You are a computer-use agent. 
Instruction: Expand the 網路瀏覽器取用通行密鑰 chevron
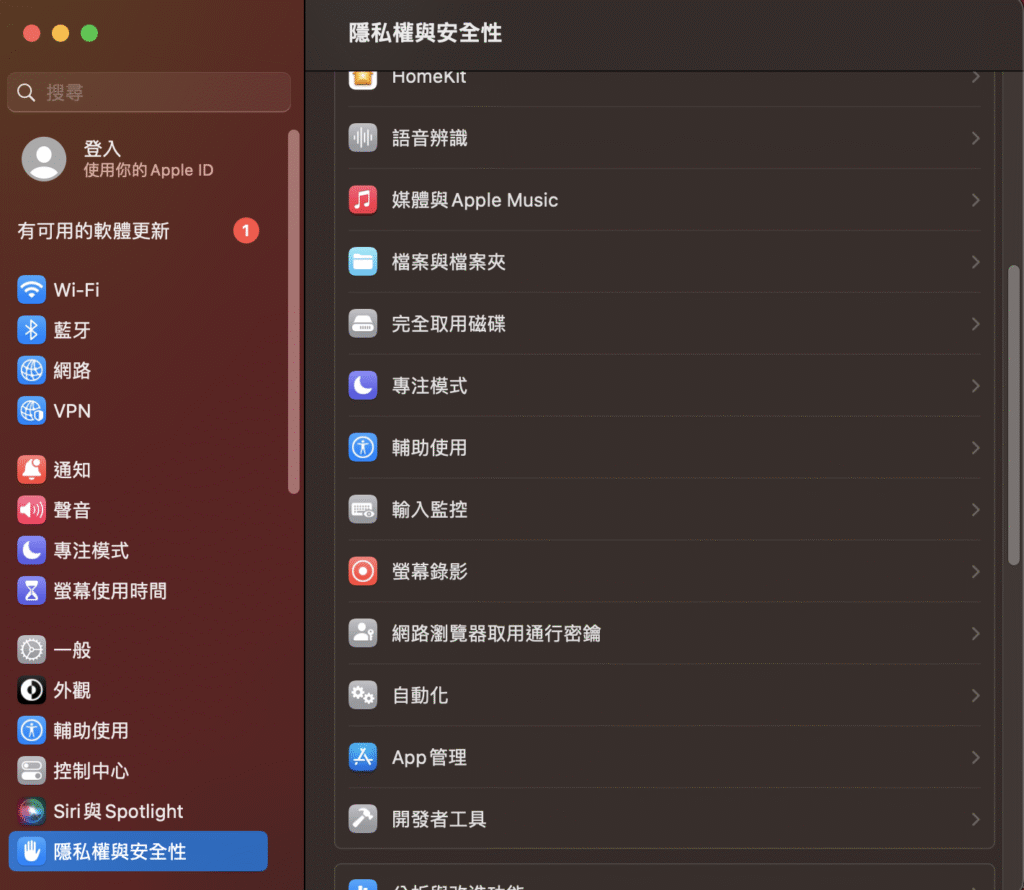975,633
